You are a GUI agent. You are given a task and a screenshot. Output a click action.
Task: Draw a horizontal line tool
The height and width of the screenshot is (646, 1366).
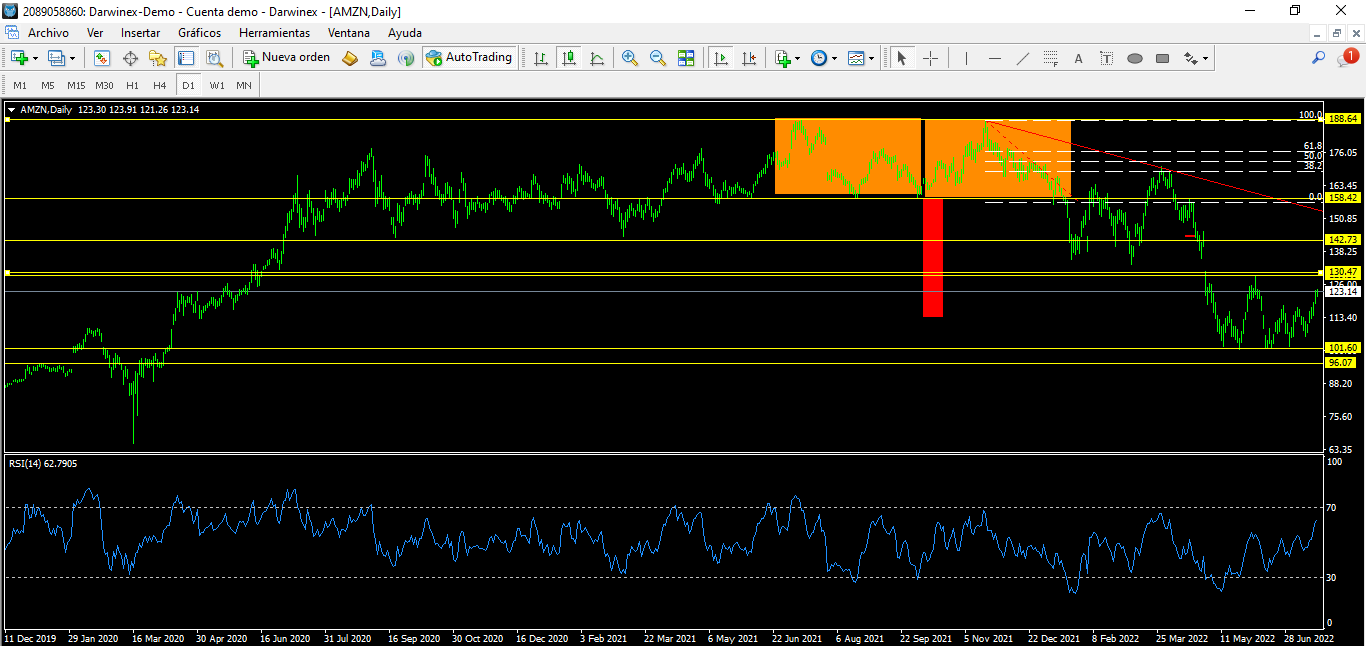click(994, 58)
